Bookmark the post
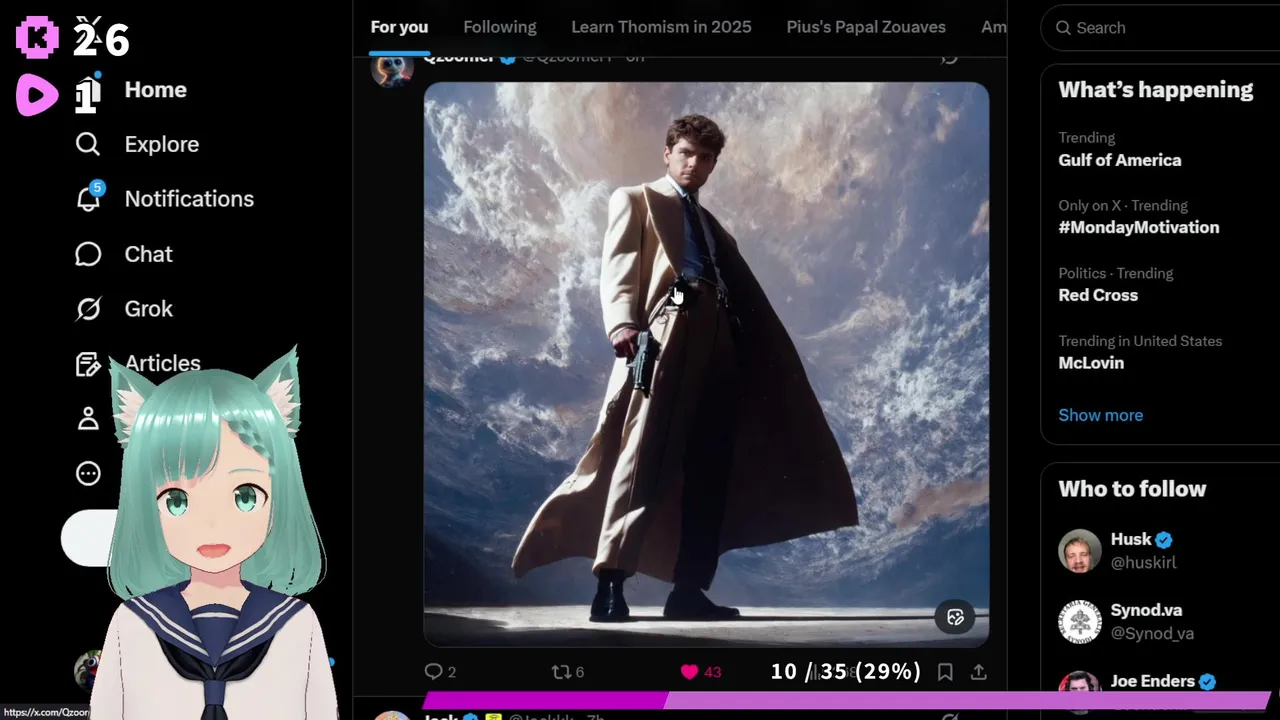Image resolution: width=1280 pixels, height=720 pixels. click(x=945, y=672)
